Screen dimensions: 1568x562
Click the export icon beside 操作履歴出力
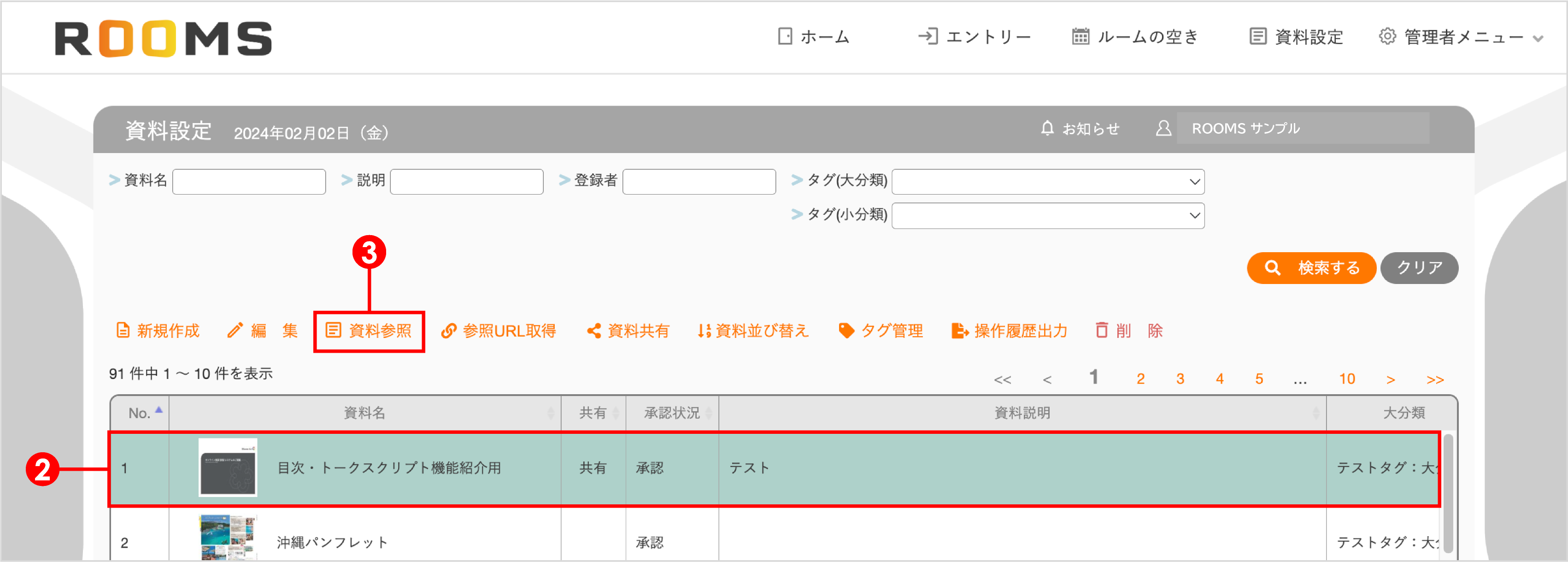960,331
